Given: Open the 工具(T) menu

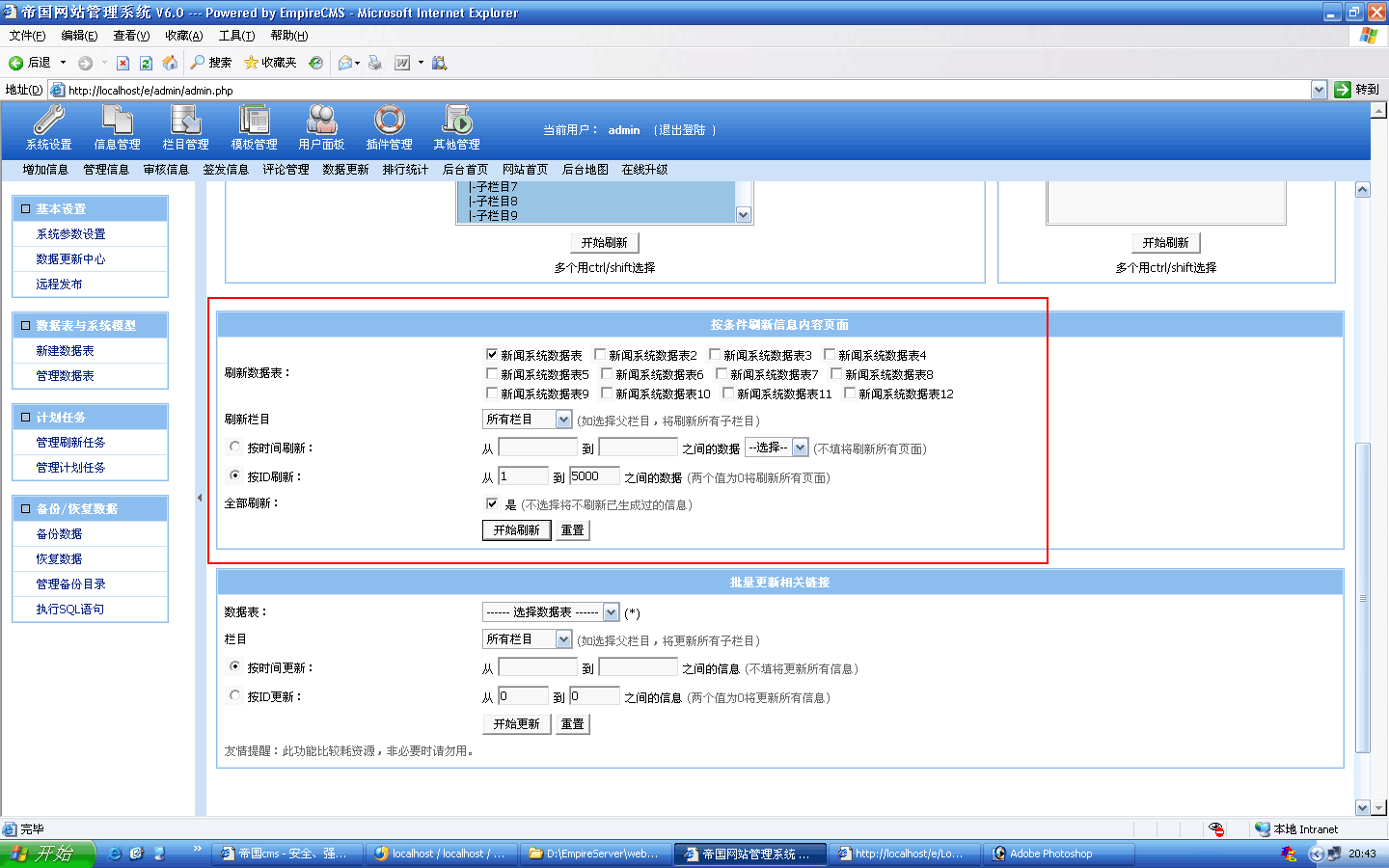Looking at the screenshot, I should click(x=236, y=36).
